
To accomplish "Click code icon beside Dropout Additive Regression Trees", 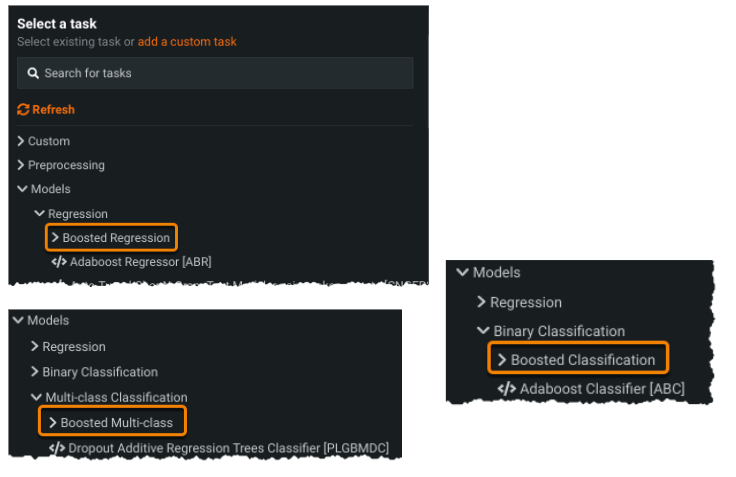I will pyautogui.click(x=57, y=448).
